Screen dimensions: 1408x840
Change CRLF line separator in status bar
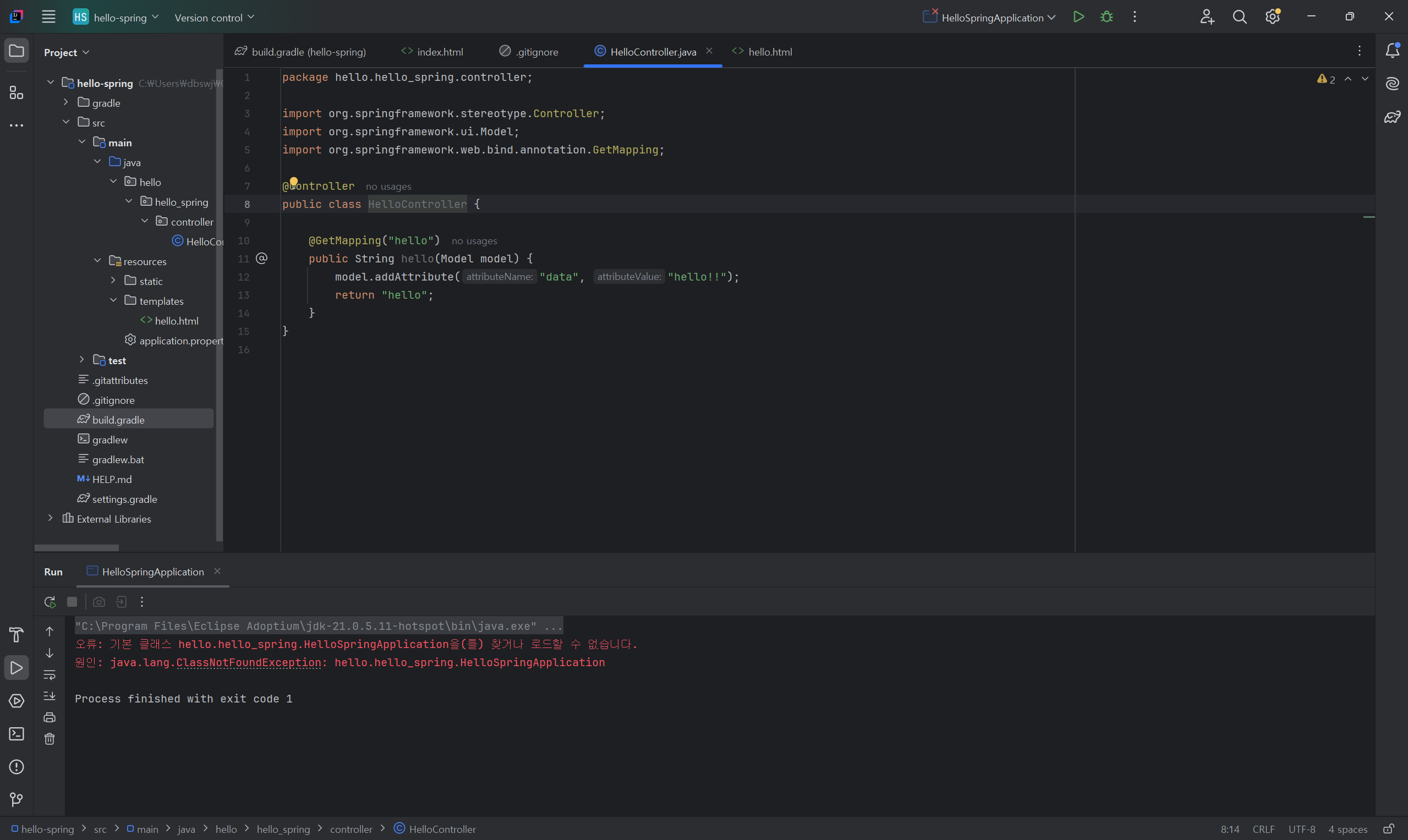(x=1263, y=829)
